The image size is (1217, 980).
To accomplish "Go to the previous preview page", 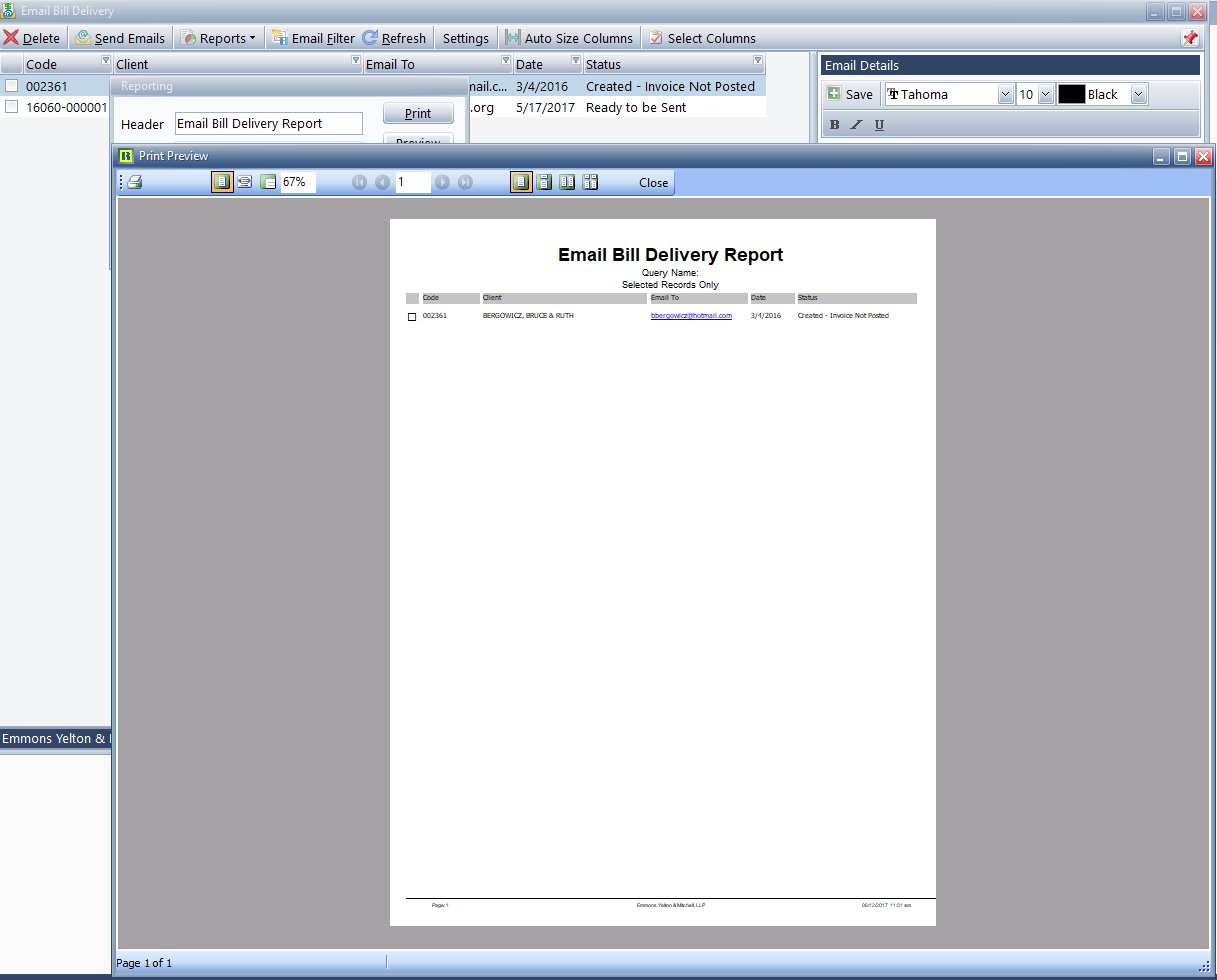I will (x=382, y=182).
